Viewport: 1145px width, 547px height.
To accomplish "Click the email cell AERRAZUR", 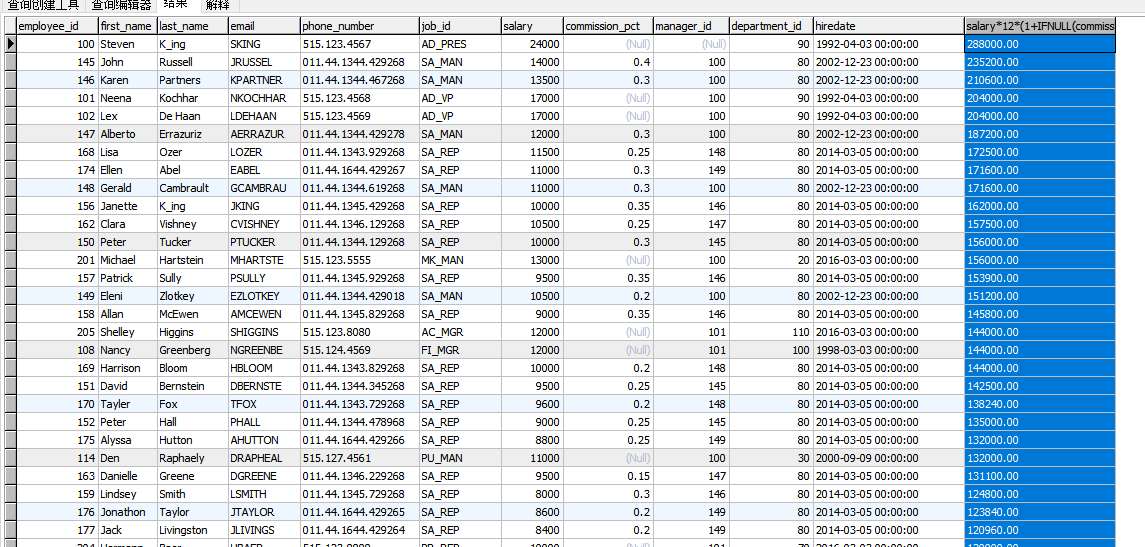I will pos(264,134).
